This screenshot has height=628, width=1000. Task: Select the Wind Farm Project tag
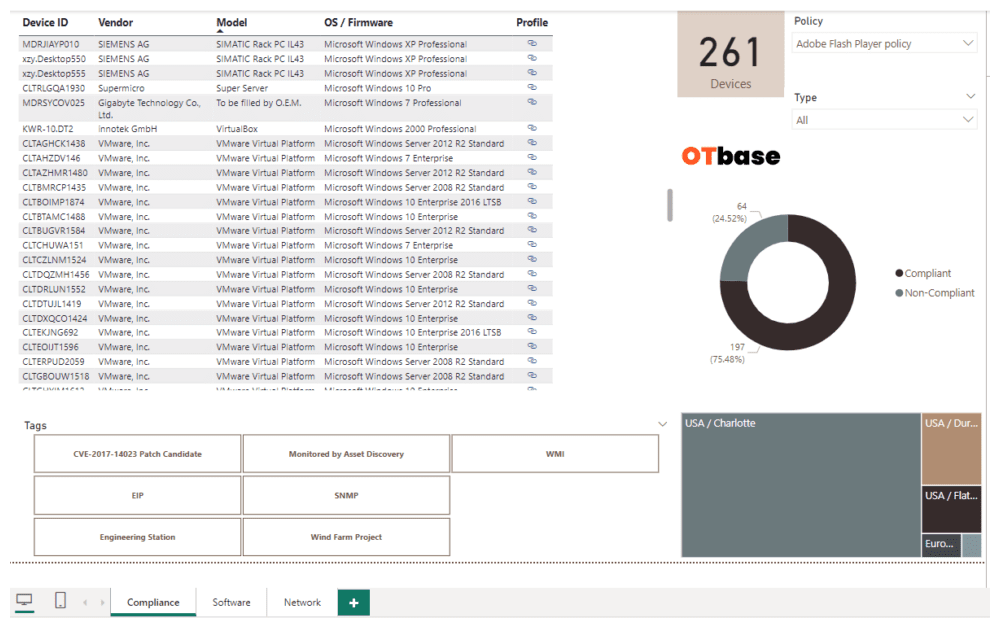coord(346,538)
